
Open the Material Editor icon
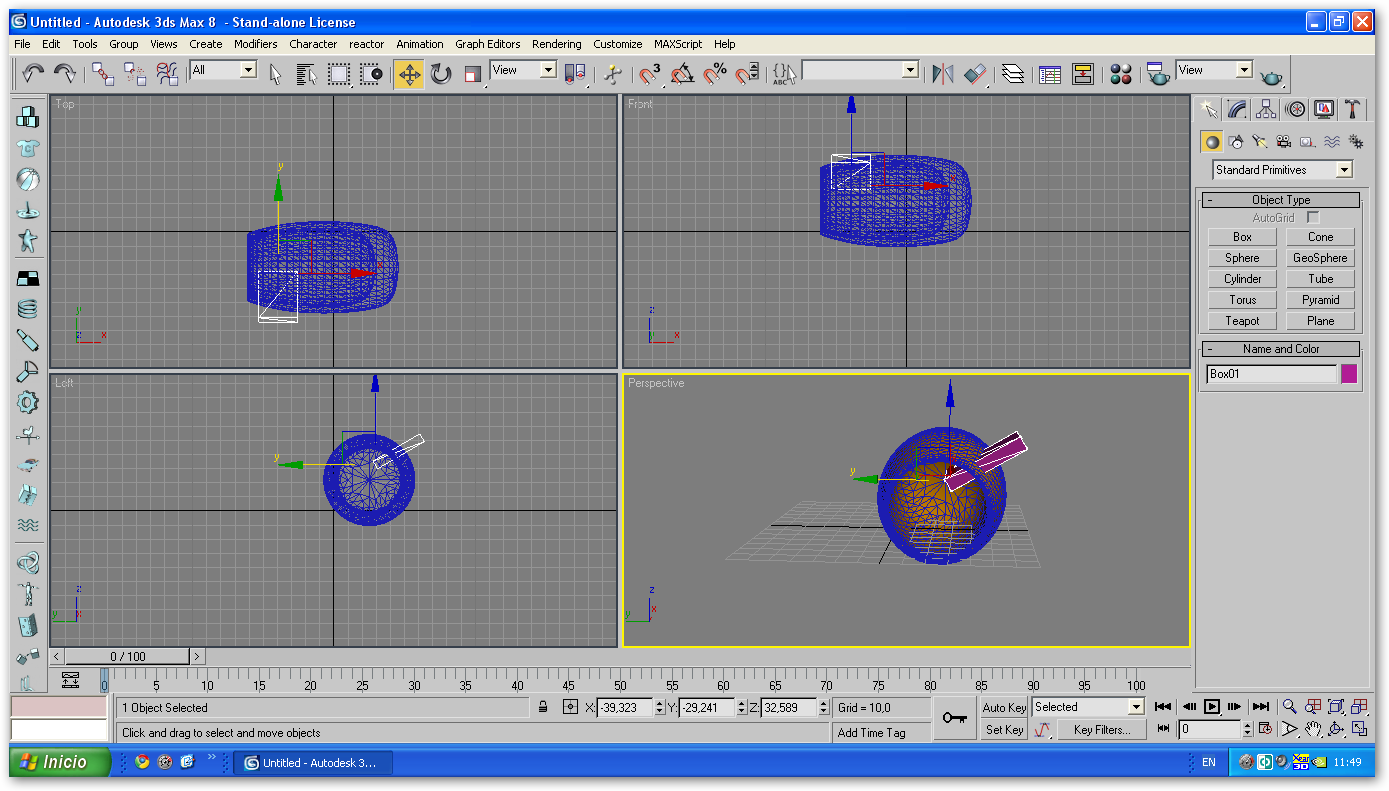pyautogui.click(x=1121, y=74)
